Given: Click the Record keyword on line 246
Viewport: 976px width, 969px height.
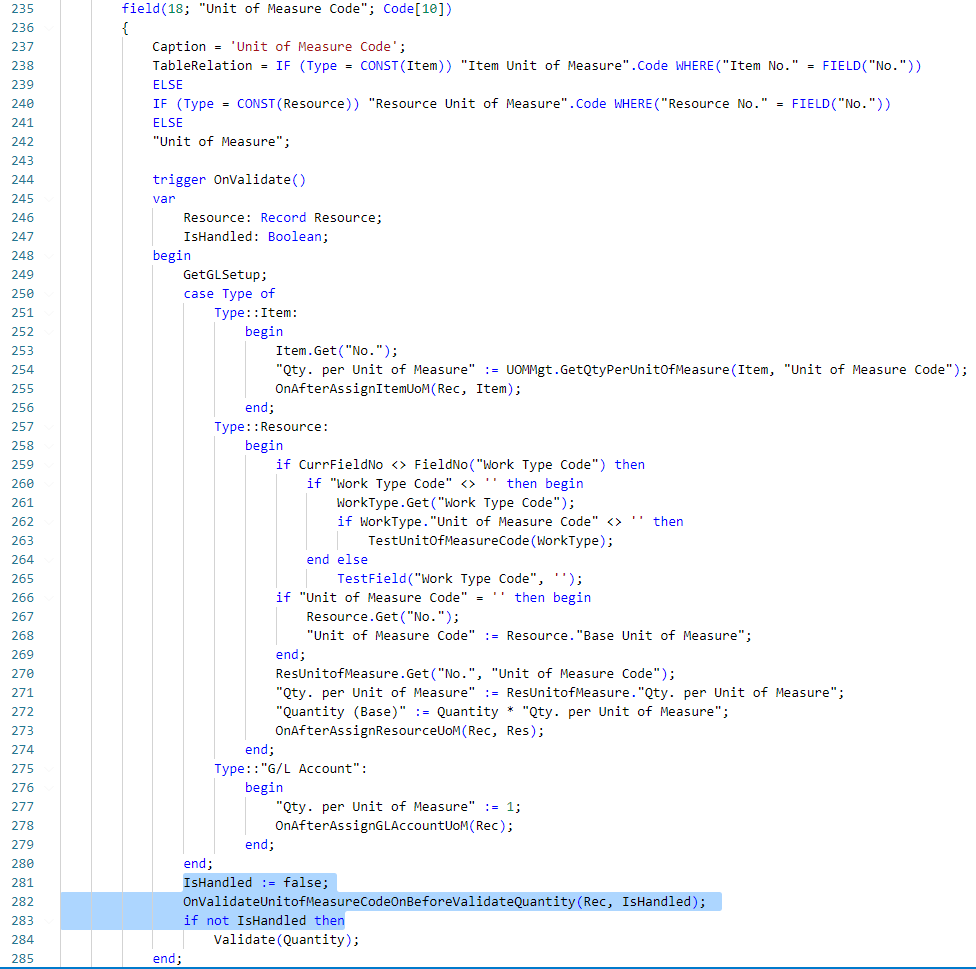Looking at the screenshot, I should (x=283, y=217).
